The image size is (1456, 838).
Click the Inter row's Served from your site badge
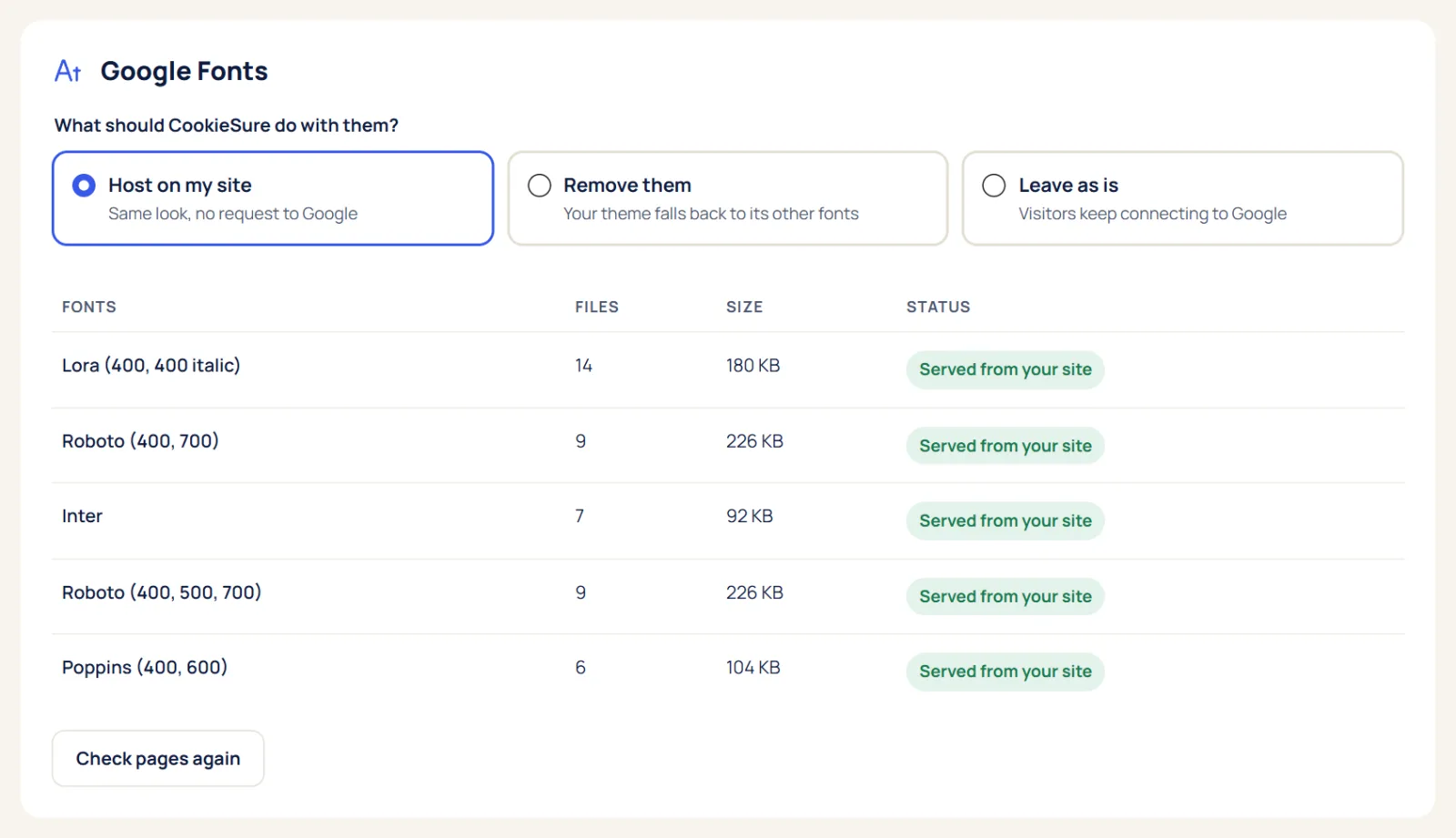coord(1005,520)
